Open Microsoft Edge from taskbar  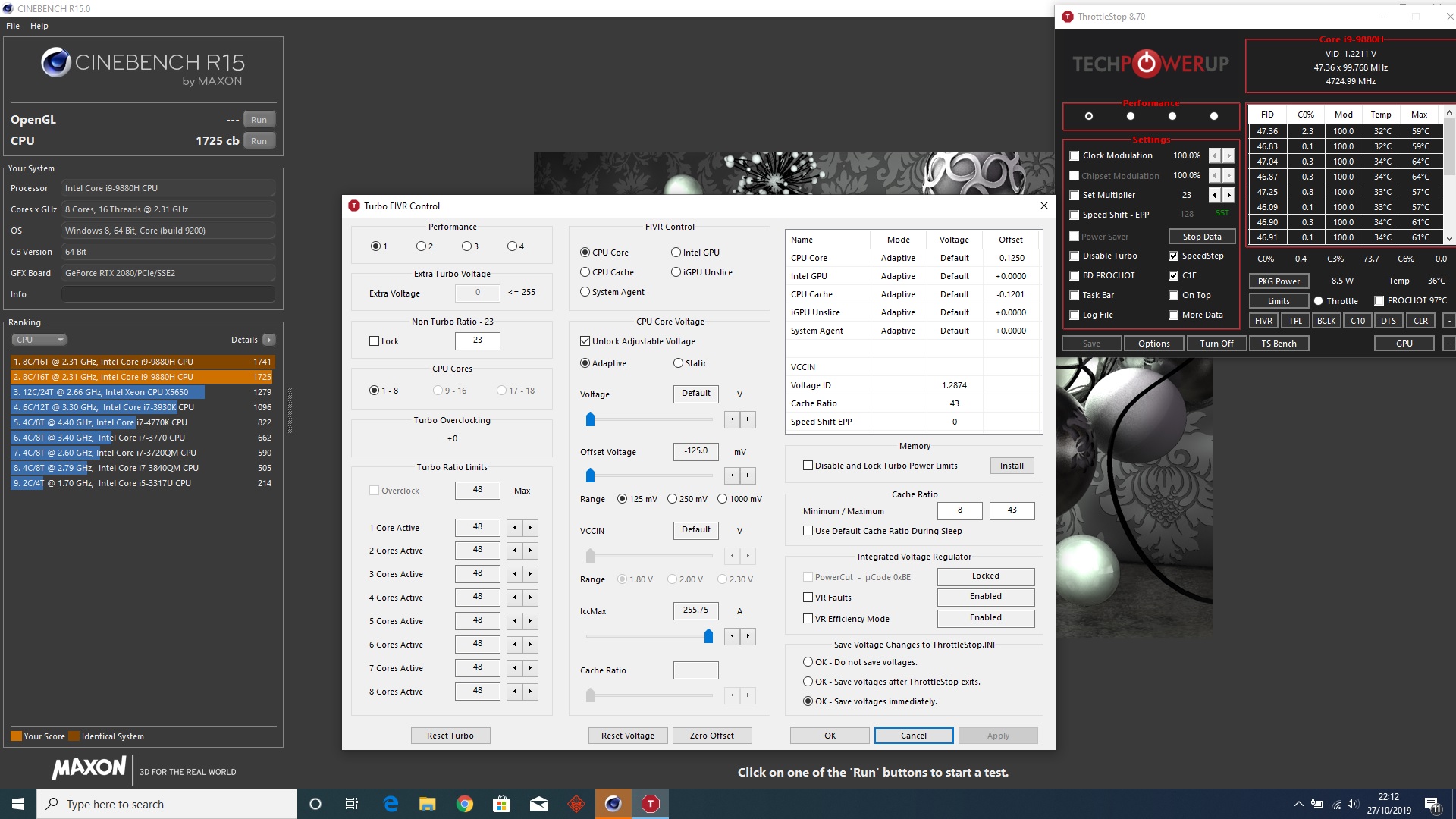pos(391,804)
